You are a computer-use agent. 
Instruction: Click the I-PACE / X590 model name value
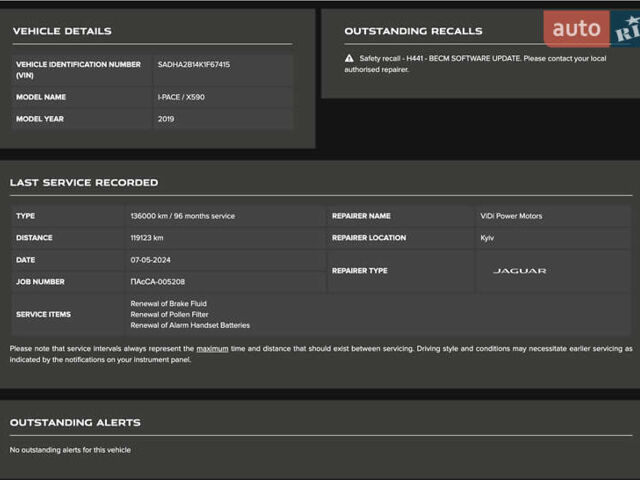[181, 97]
